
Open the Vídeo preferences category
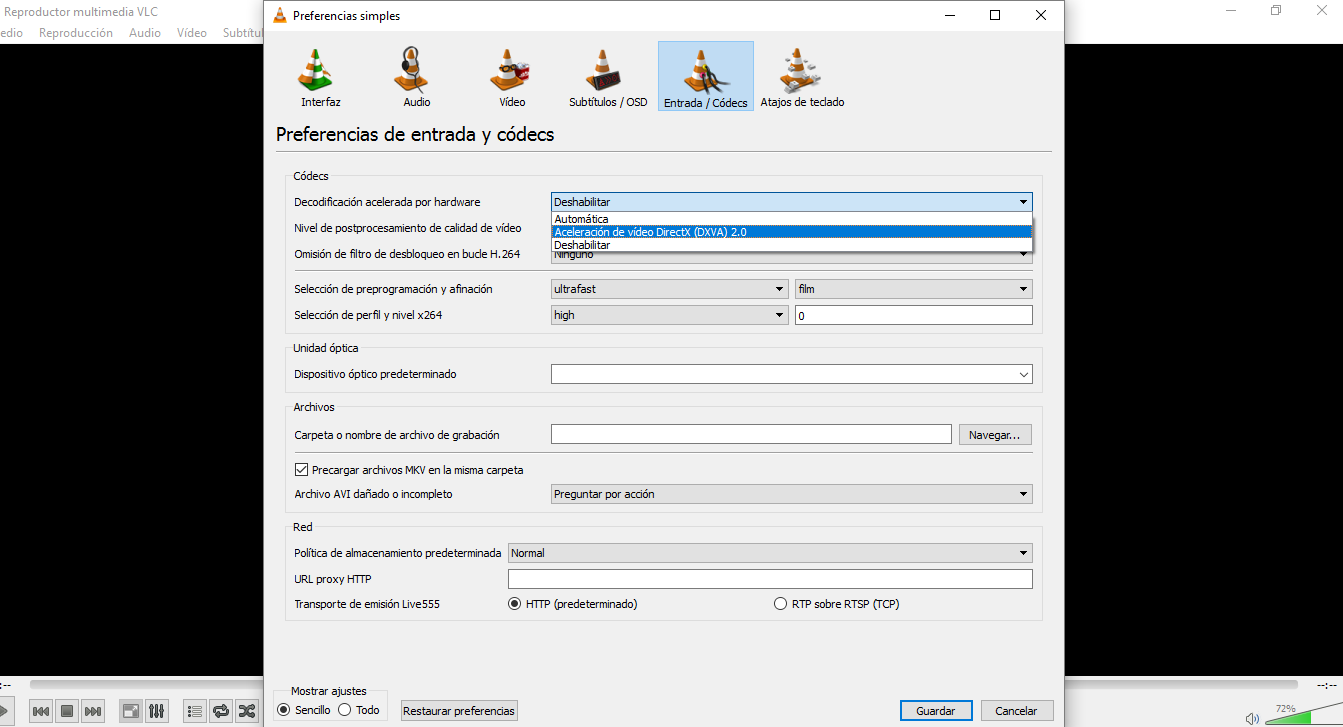pyautogui.click(x=511, y=77)
